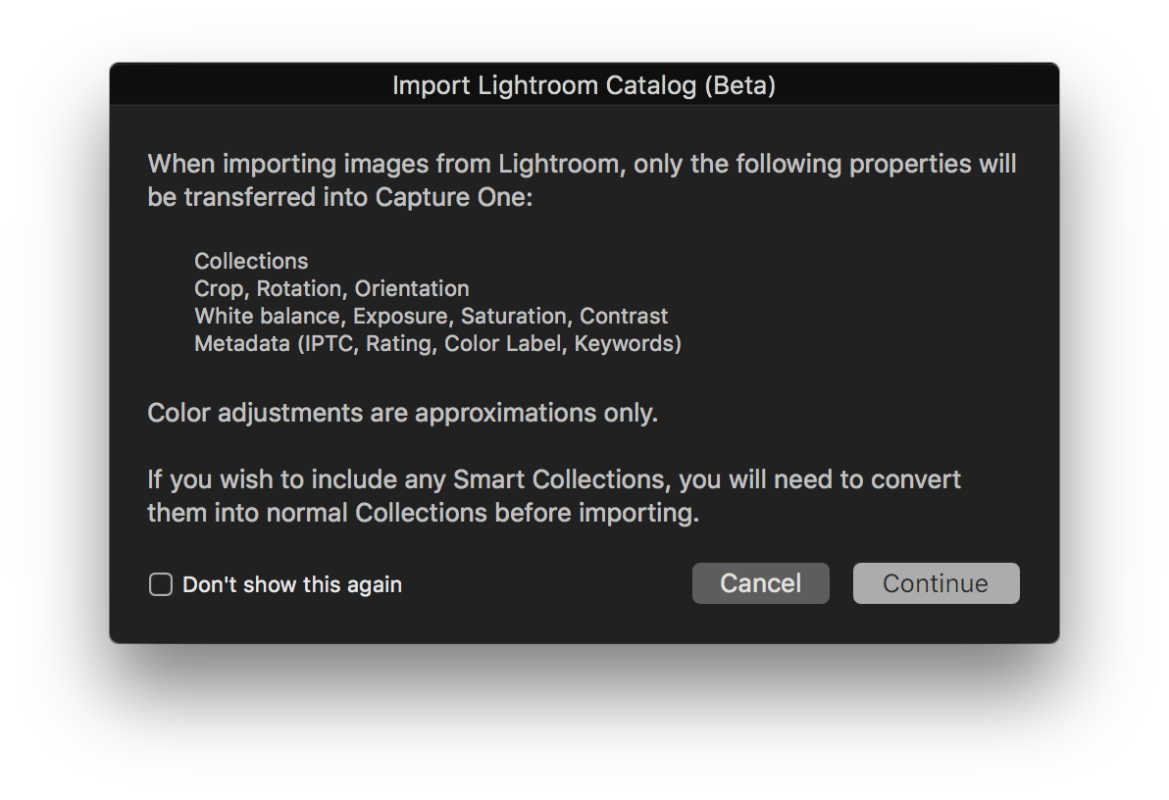Click the word "Contrast" in the properties list
This screenshot has width=1169, height=800.
(x=623, y=316)
